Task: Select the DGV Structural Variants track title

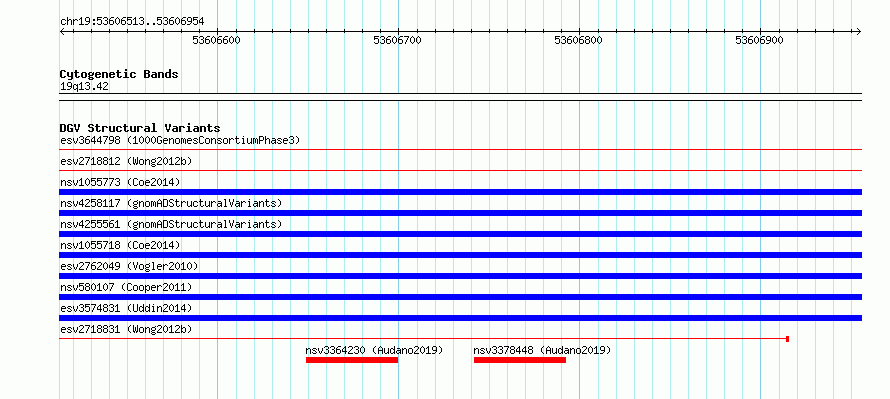Action: click(x=140, y=128)
